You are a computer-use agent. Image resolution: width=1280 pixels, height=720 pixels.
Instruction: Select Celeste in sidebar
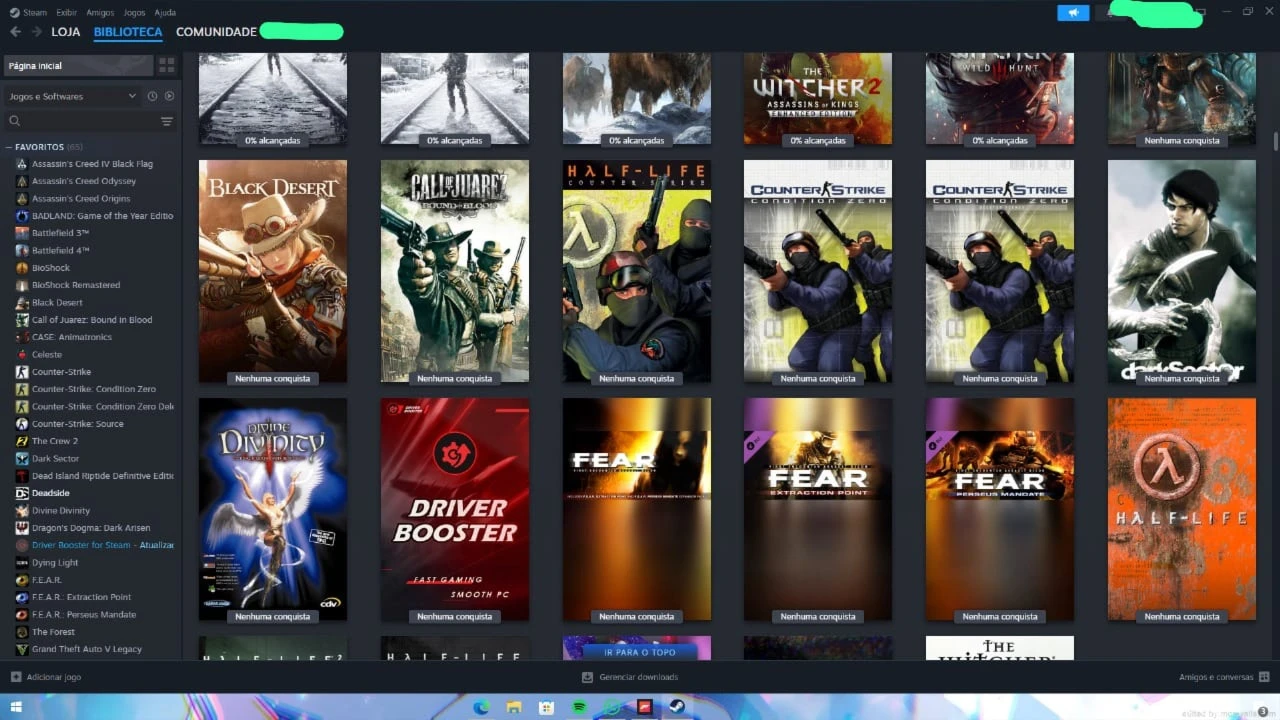47,354
